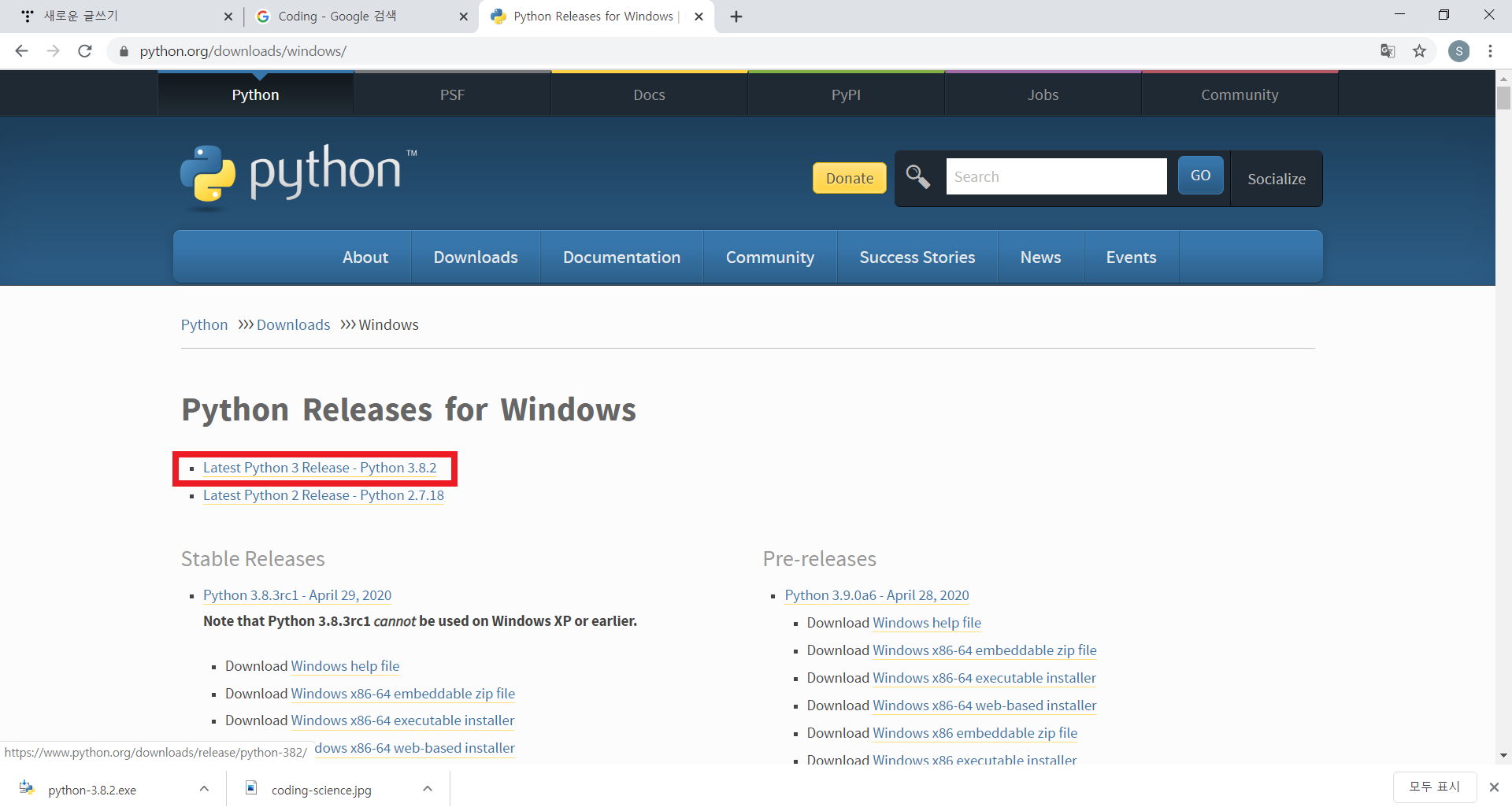Open the Community menu in blue bar

[x=769, y=257]
